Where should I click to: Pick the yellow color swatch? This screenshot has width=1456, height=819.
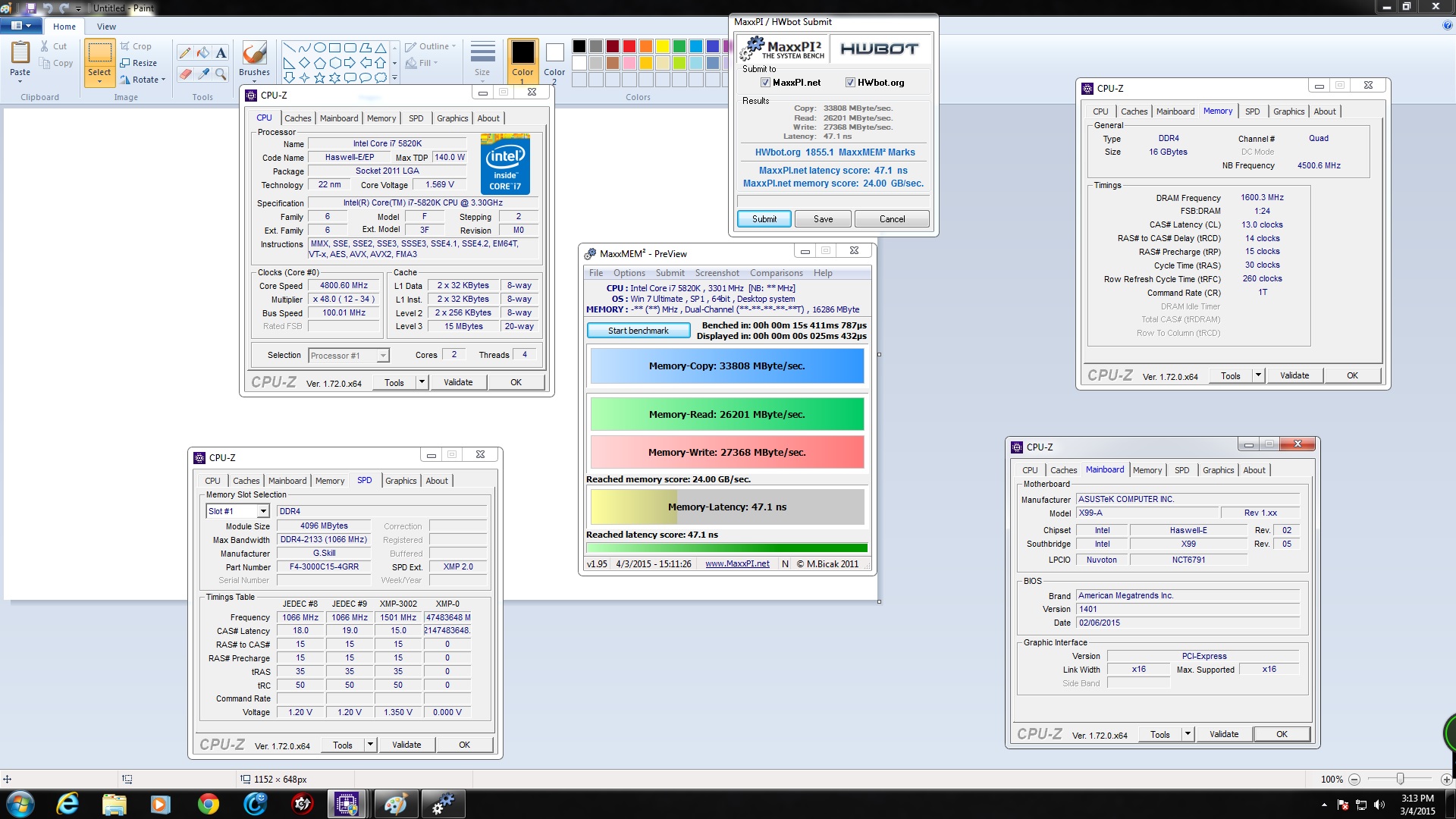pyautogui.click(x=662, y=46)
